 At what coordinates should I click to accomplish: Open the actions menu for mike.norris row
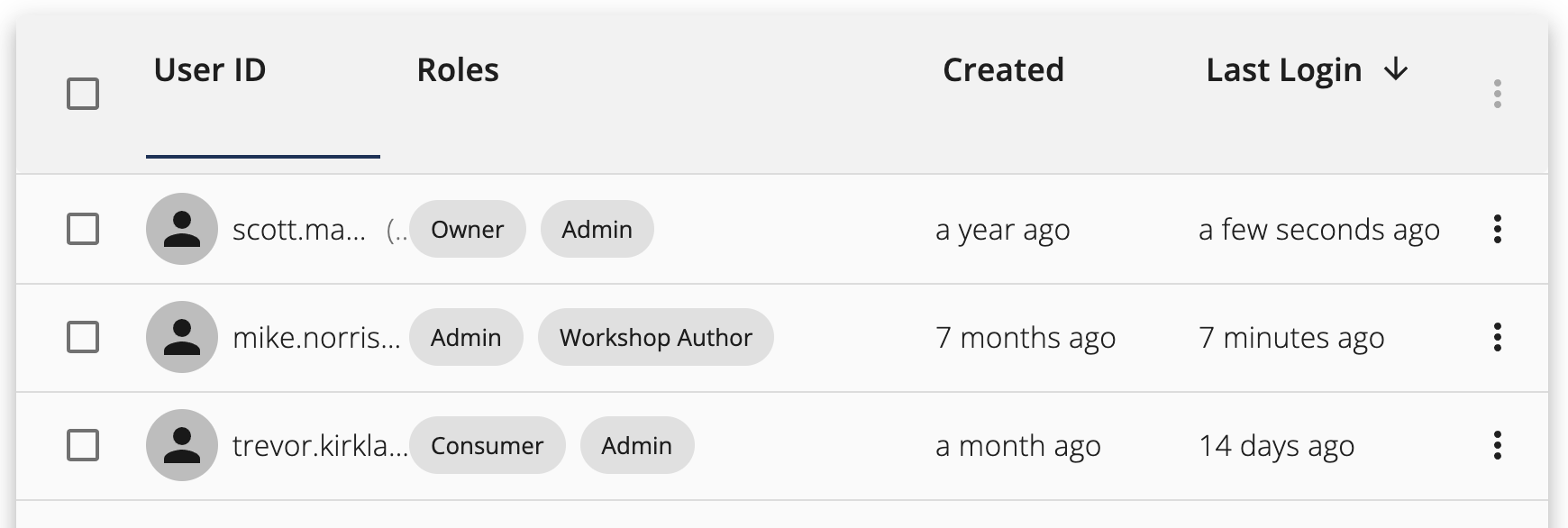click(1497, 337)
